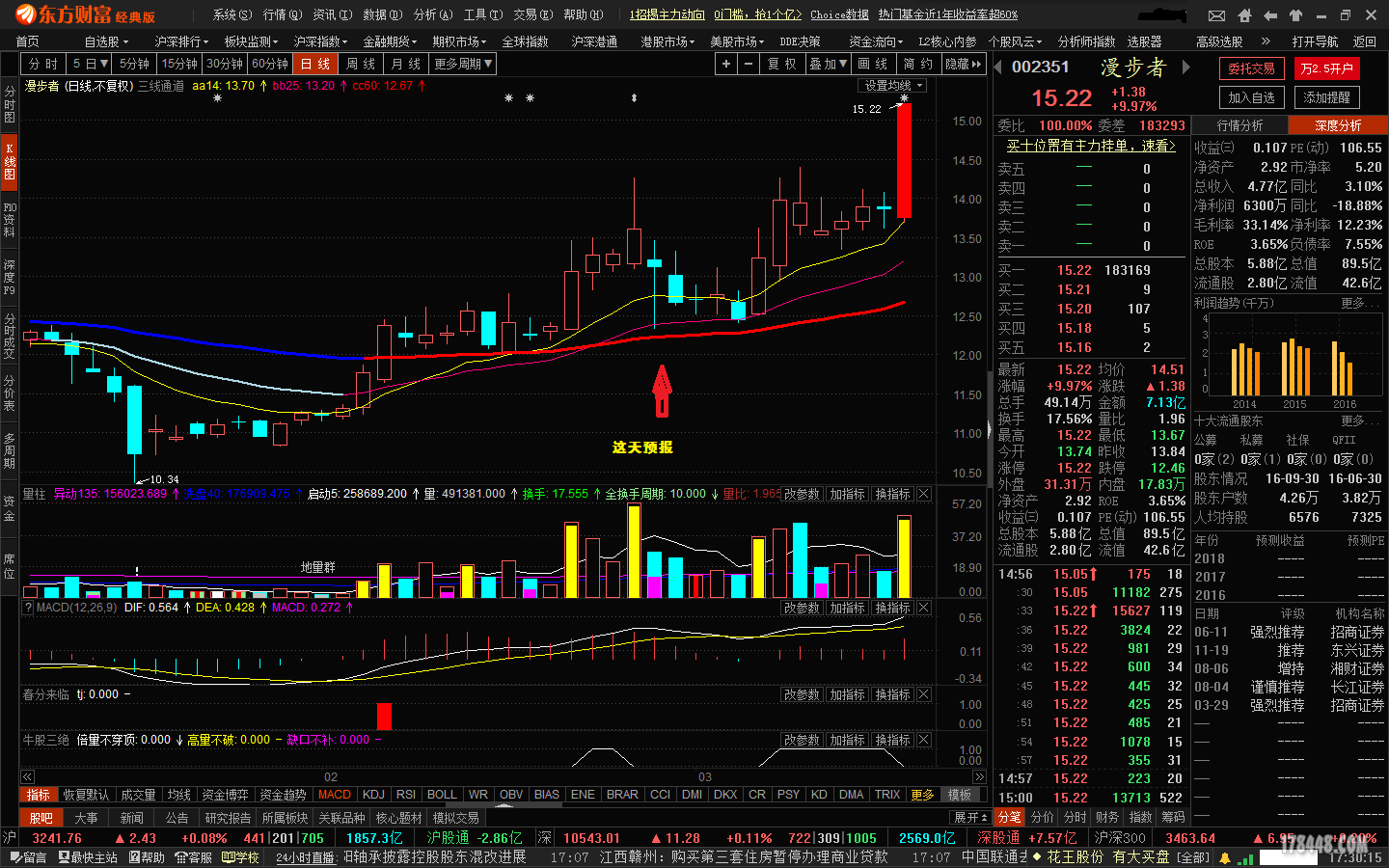The height and width of the screenshot is (868, 1389).
Task: Select the BOLL indicator tab
Action: coord(442,795)
